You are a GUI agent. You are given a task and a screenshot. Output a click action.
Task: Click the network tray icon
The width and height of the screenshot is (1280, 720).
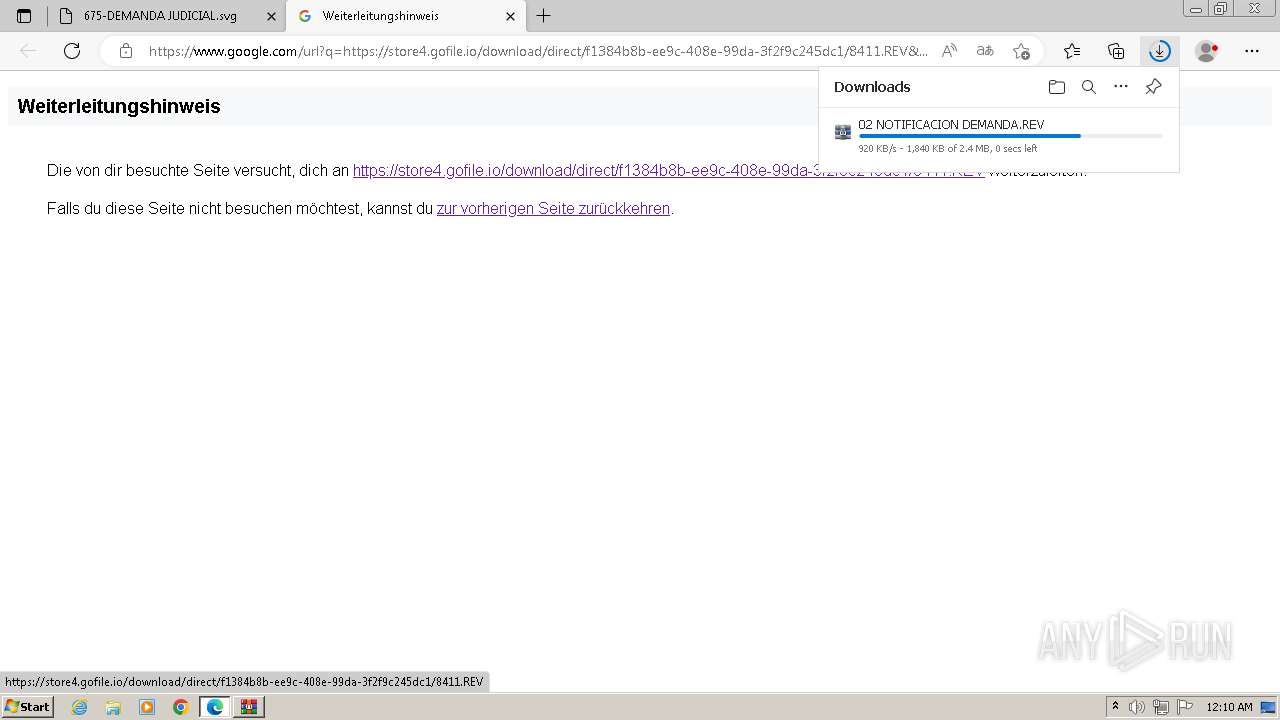pyautogui.click(x=1161, y=707)
